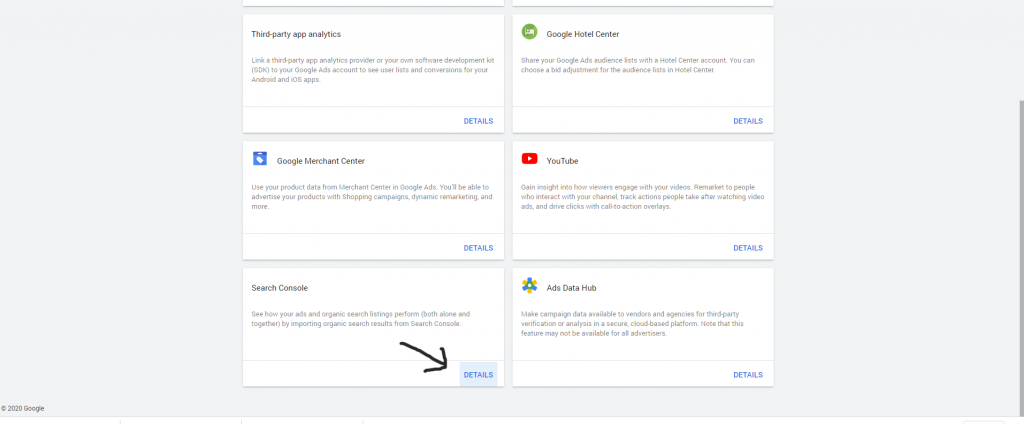The image size is (1024, 424).
Task: Click the Search Console description text
Action: (x=360, y=319)
